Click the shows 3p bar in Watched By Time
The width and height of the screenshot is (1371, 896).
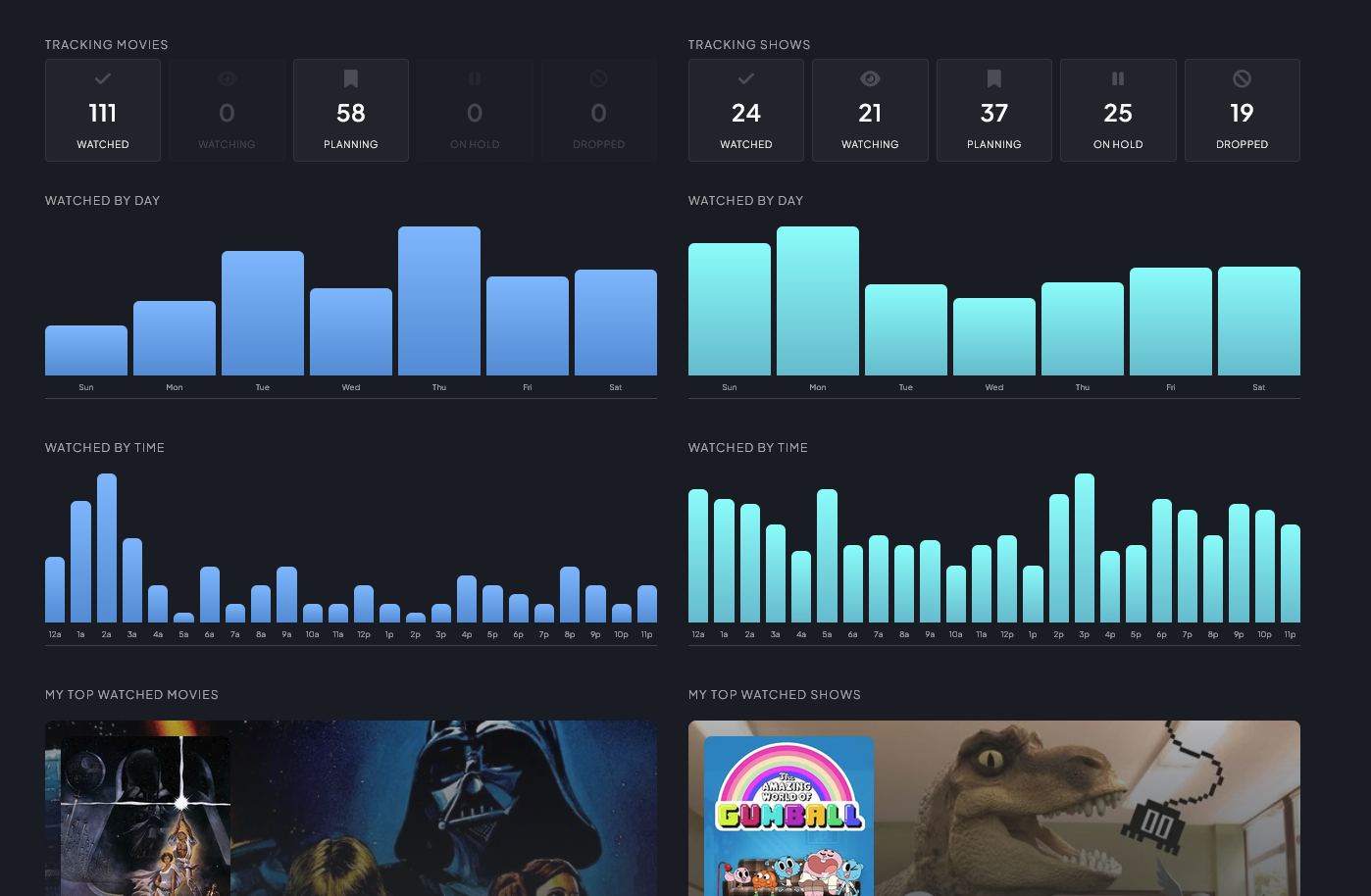pos(1085,548)
